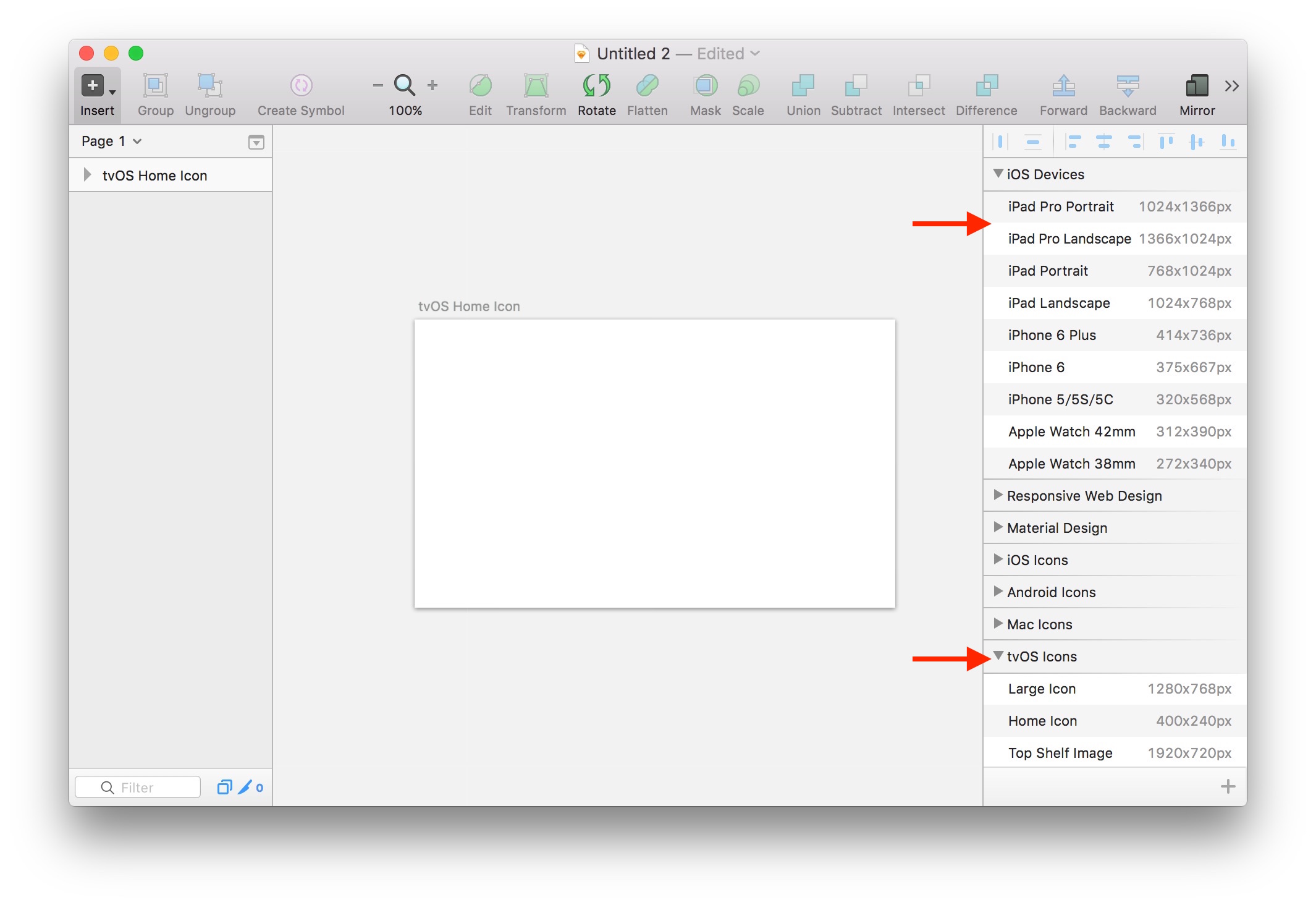The image size is (1316, 905).
Task: Expand the tvOS Home Icon layer
Action: point(87,175)
